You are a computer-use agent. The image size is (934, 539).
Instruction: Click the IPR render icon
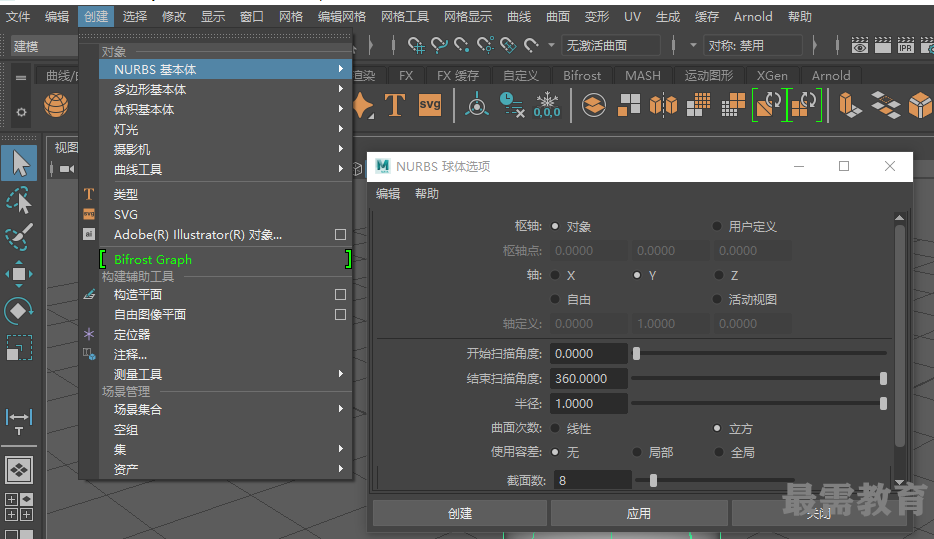pos(905,45)
